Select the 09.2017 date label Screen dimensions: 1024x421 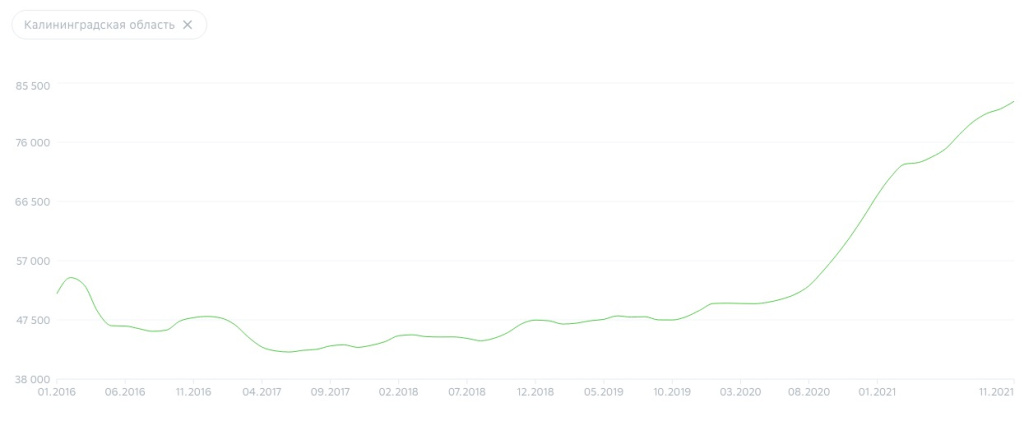(330, 392)
